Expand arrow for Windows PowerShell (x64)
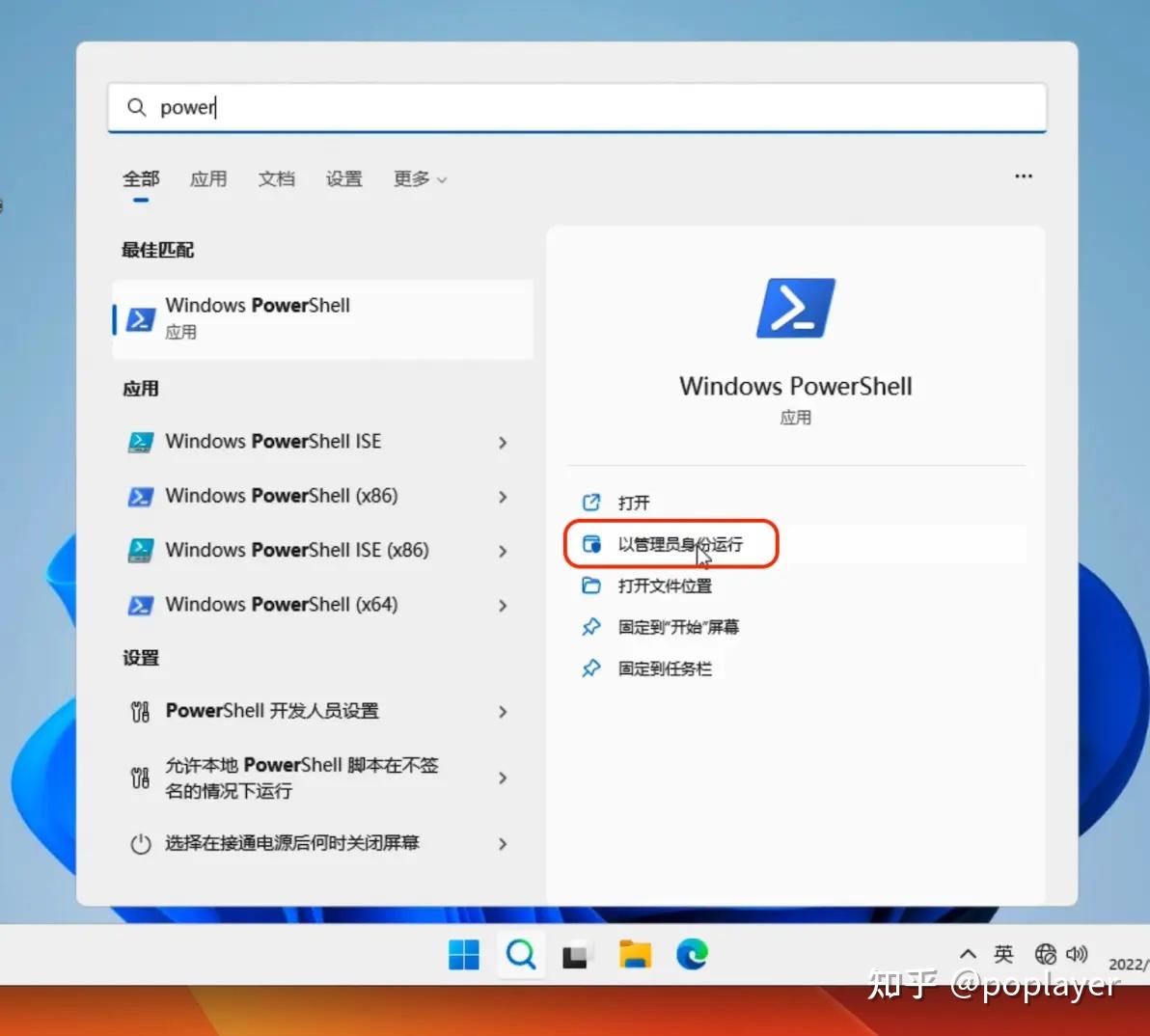Image resolution: width=1150 pixels, height=1036 pixels. coord(503,606)
